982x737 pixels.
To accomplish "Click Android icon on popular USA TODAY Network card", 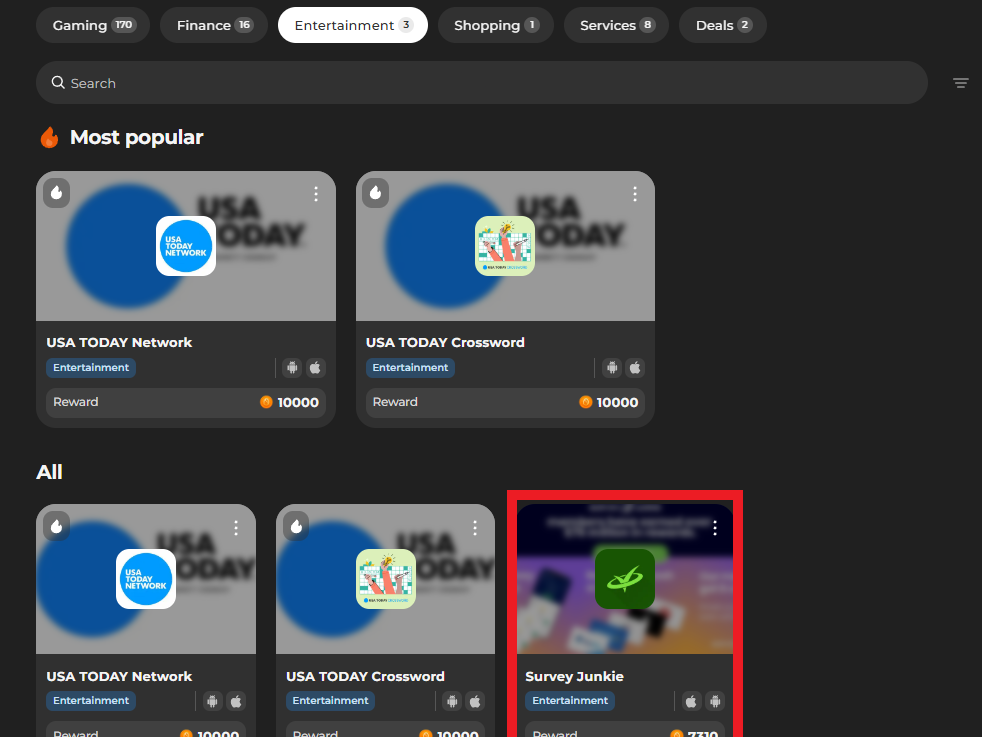I will click(x=292, y=368).
